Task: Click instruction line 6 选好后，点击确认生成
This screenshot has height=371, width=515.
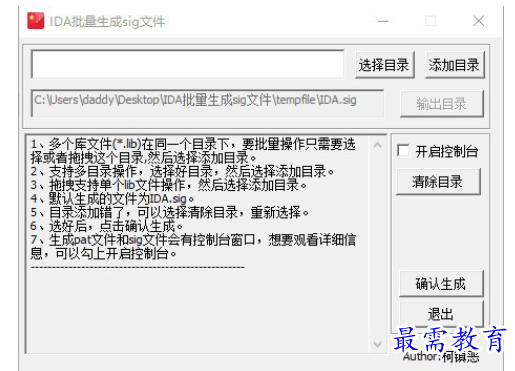Action: (107, 226)
